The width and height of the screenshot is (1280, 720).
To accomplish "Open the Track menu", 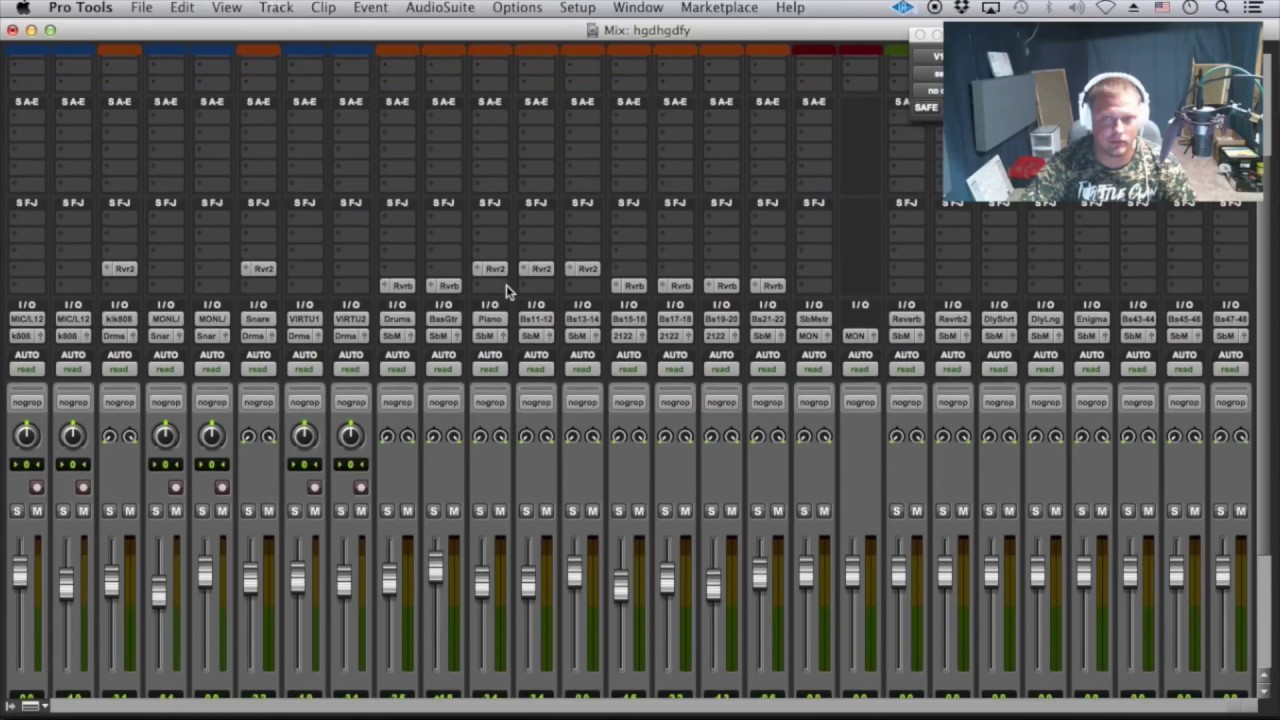I will click(276, 8).
